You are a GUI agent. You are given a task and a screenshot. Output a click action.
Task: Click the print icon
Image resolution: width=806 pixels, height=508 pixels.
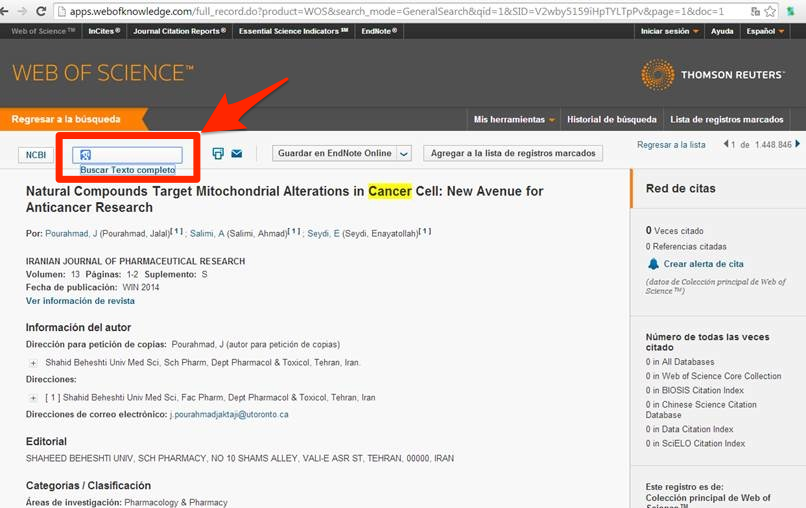218,153
